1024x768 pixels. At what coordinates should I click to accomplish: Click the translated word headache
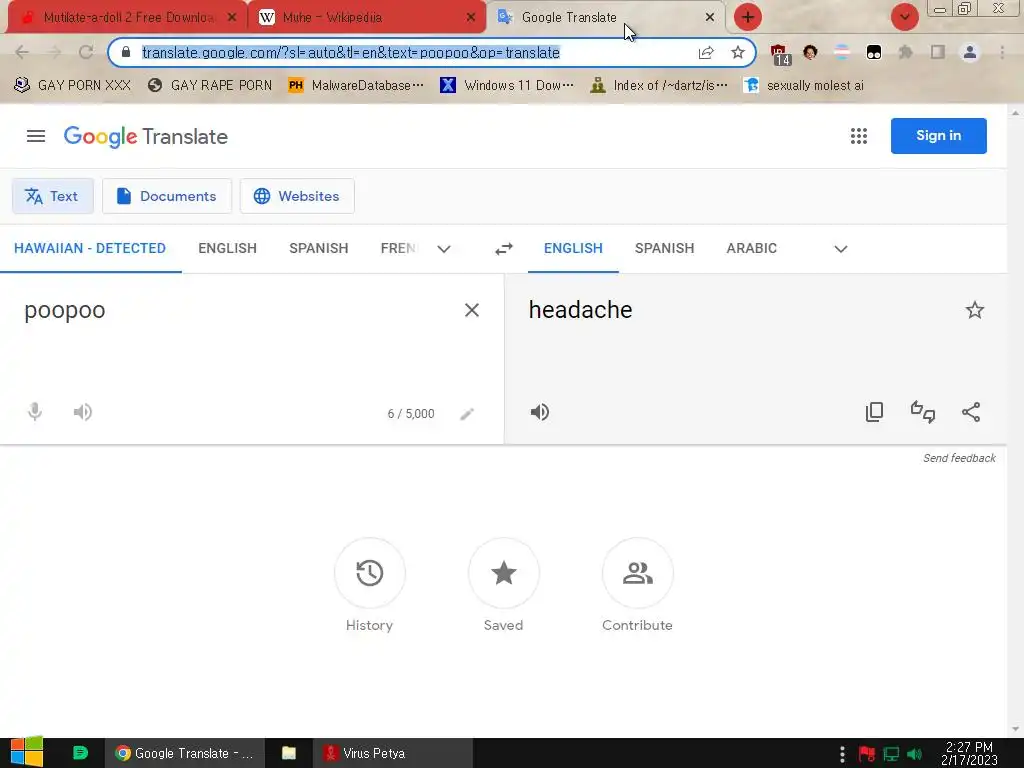tap(581, 310)
